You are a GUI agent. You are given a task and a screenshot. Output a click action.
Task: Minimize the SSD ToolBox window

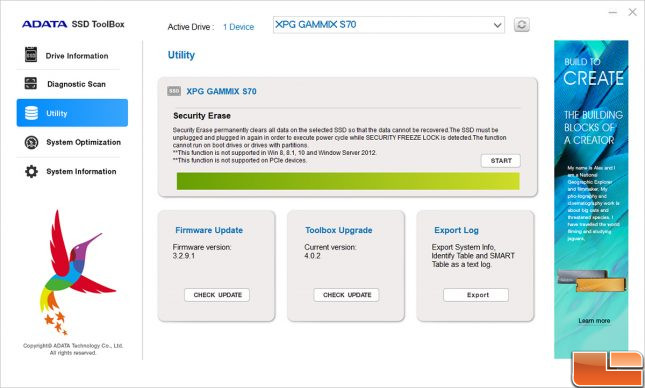click(x=613, y=12)
